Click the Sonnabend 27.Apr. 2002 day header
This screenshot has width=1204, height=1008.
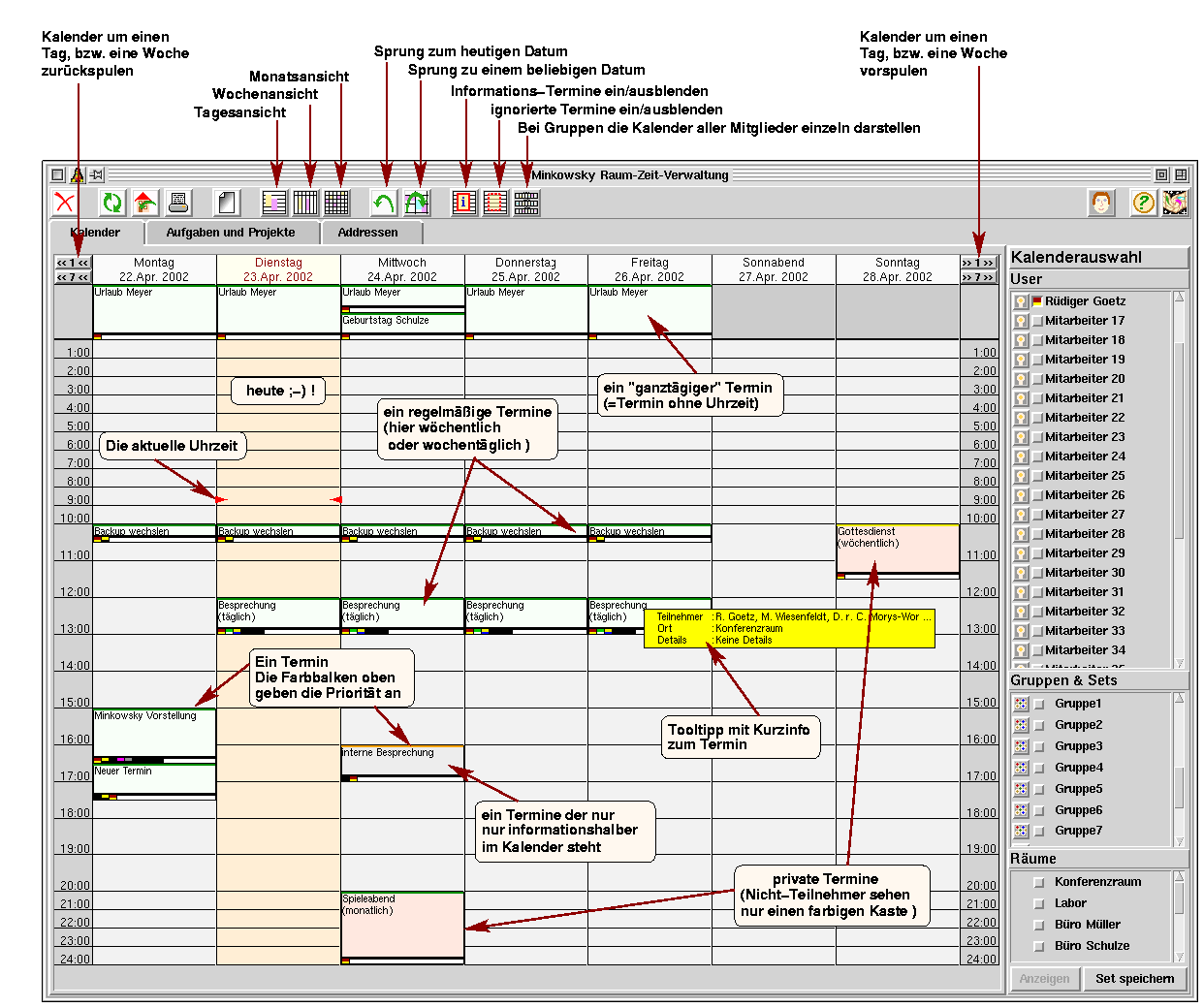pos(774,269)
